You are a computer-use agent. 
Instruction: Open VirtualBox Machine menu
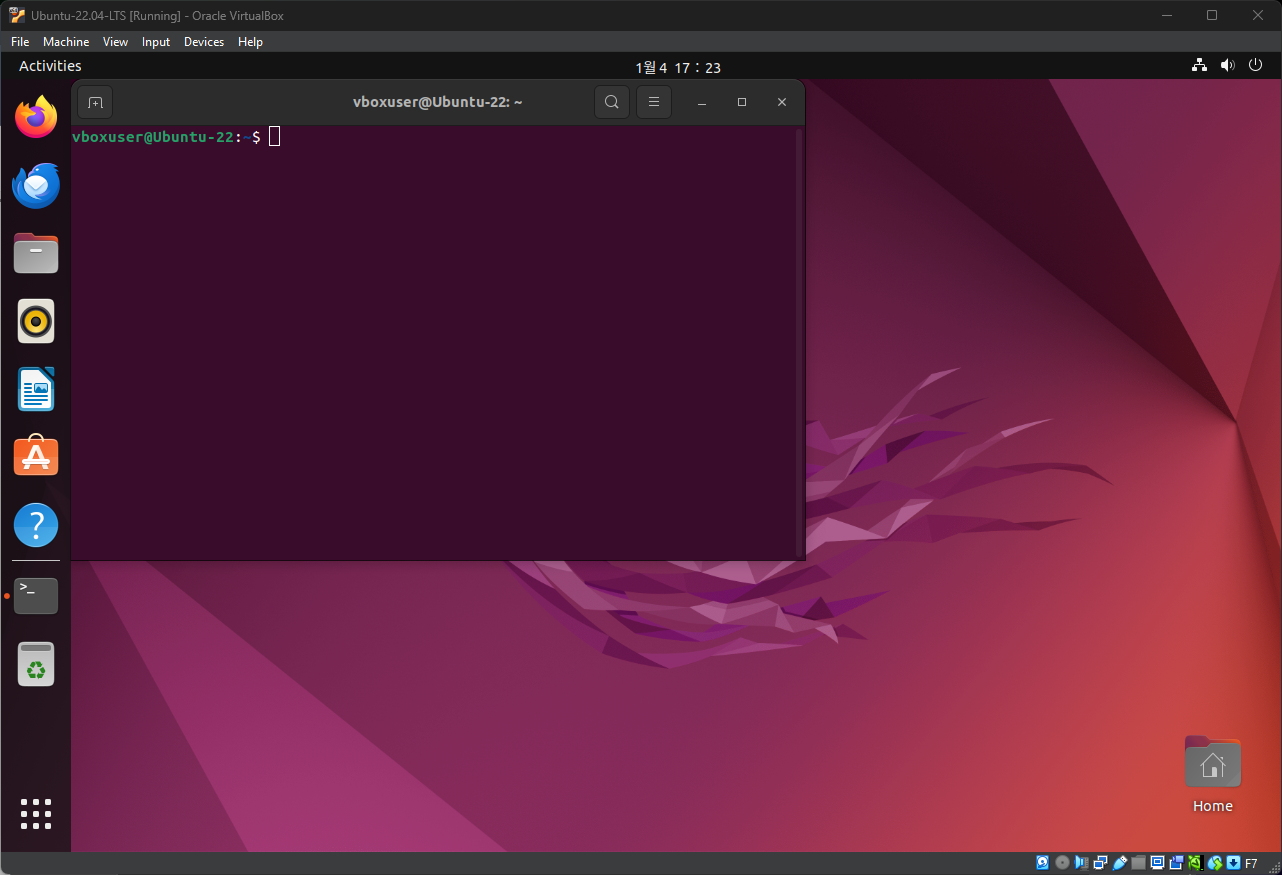(x=66, y=42)
